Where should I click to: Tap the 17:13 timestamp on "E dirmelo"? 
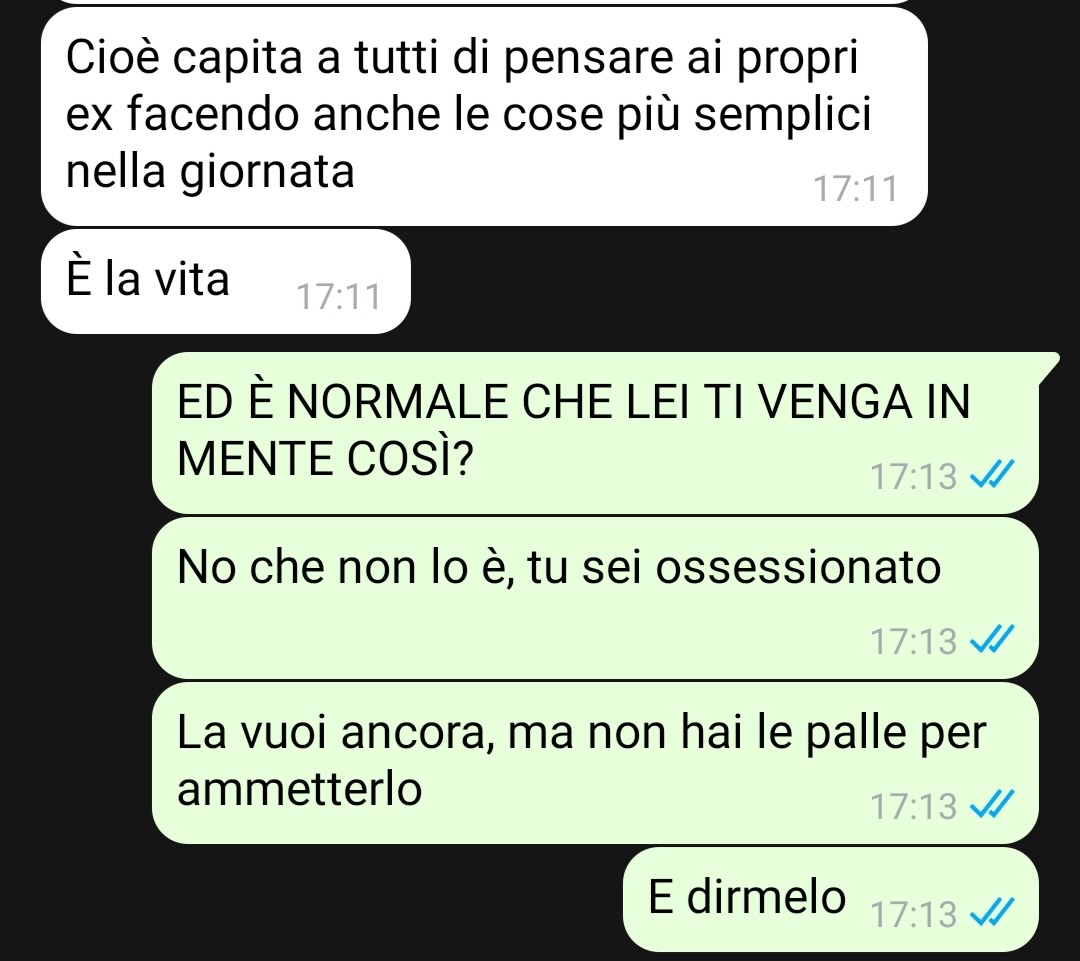[914, 914]
